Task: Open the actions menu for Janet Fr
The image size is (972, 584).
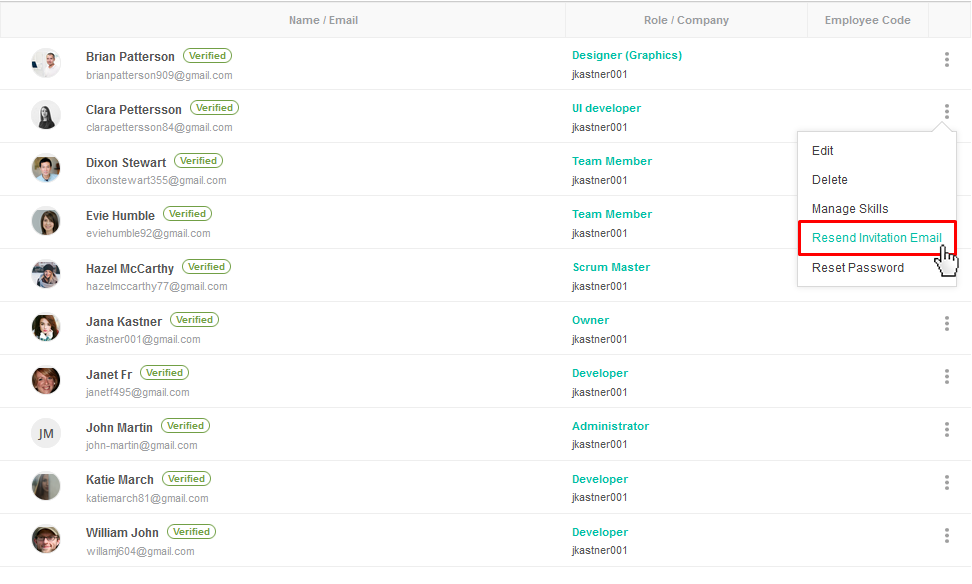Action: click(x=946, y=376)
